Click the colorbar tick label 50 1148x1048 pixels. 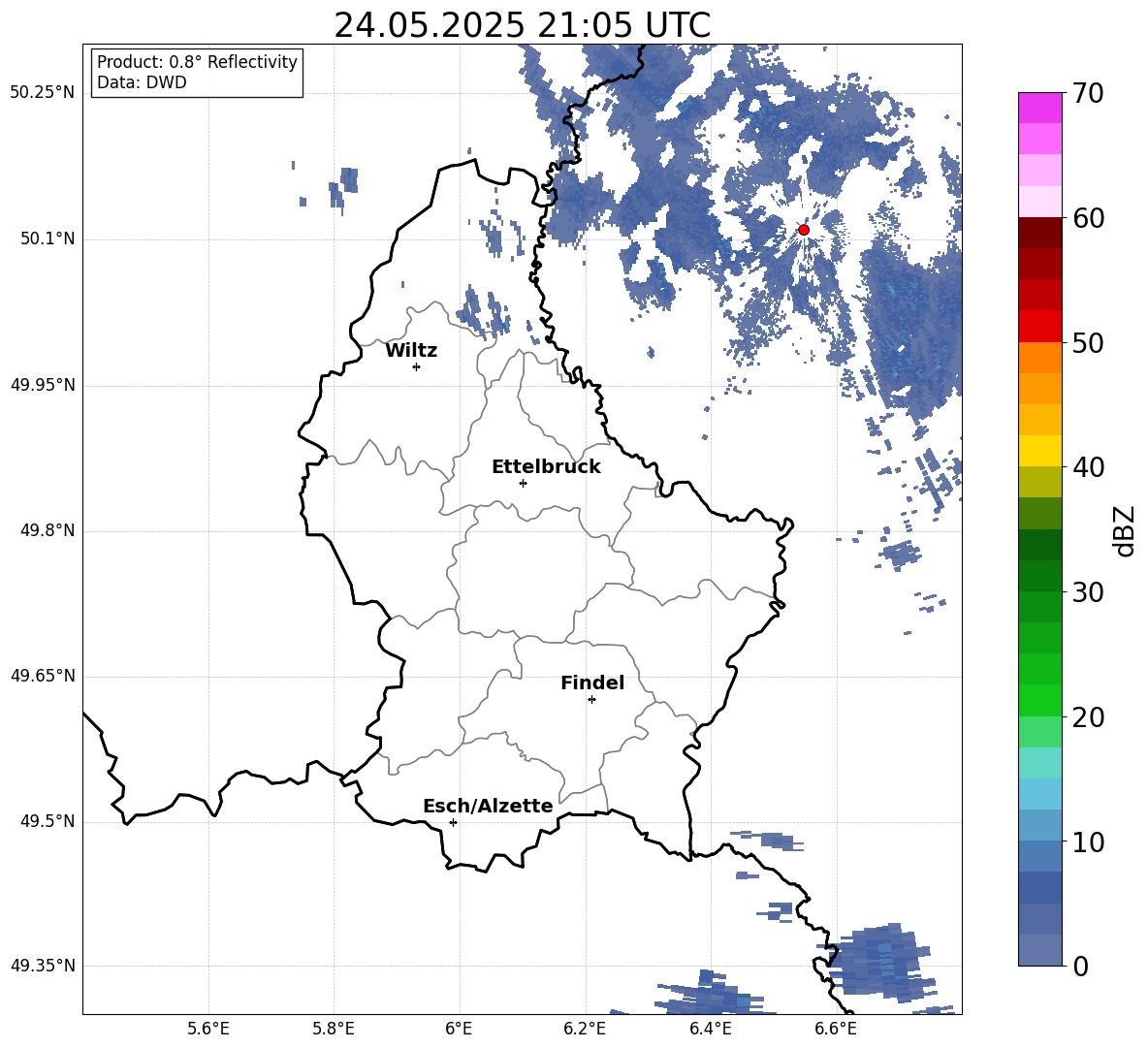tap(1087, 343)
